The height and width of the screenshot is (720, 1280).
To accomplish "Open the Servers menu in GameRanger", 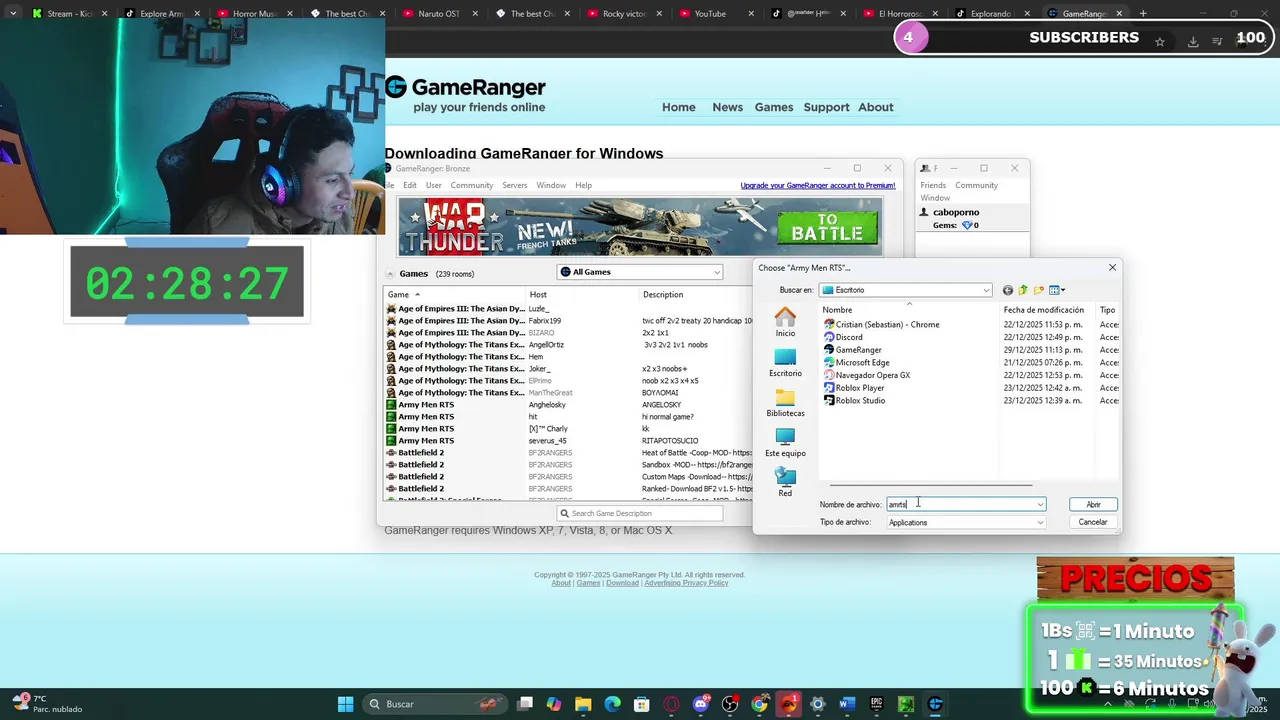I will (514, 185).
